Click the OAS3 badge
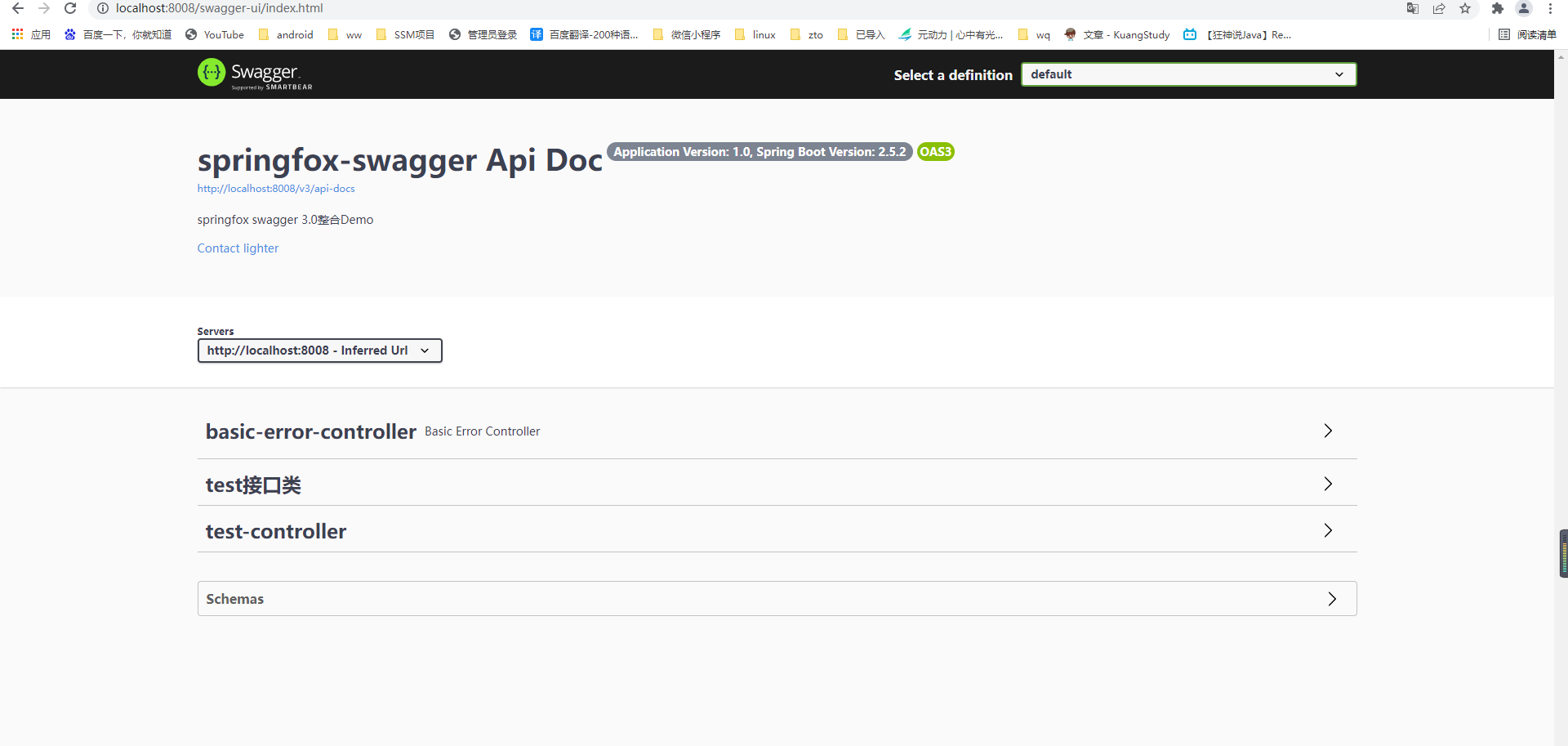Image resolution: width=1568 pixels, height=746 pixels. pyautogui.click(x=935, y=151)
